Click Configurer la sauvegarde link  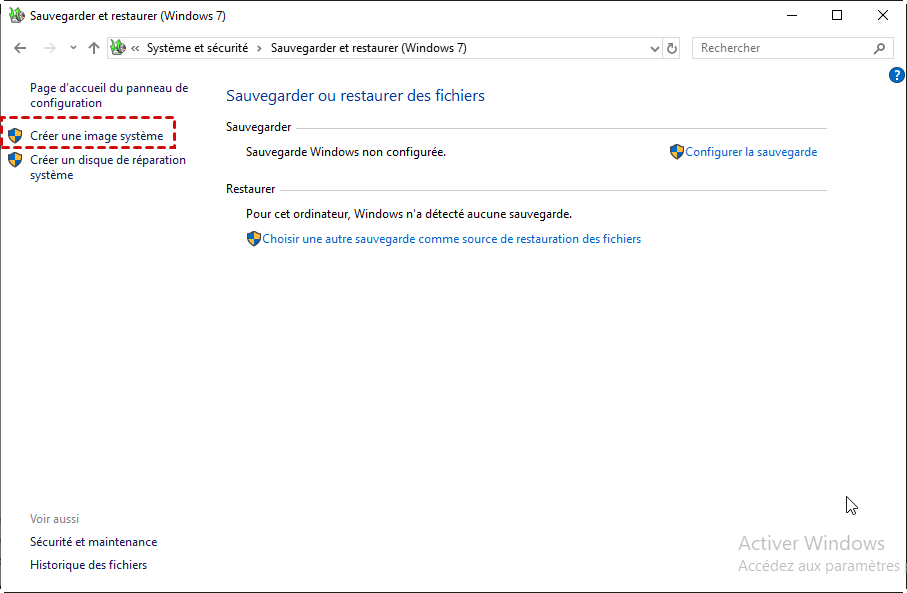pos(751,152)
